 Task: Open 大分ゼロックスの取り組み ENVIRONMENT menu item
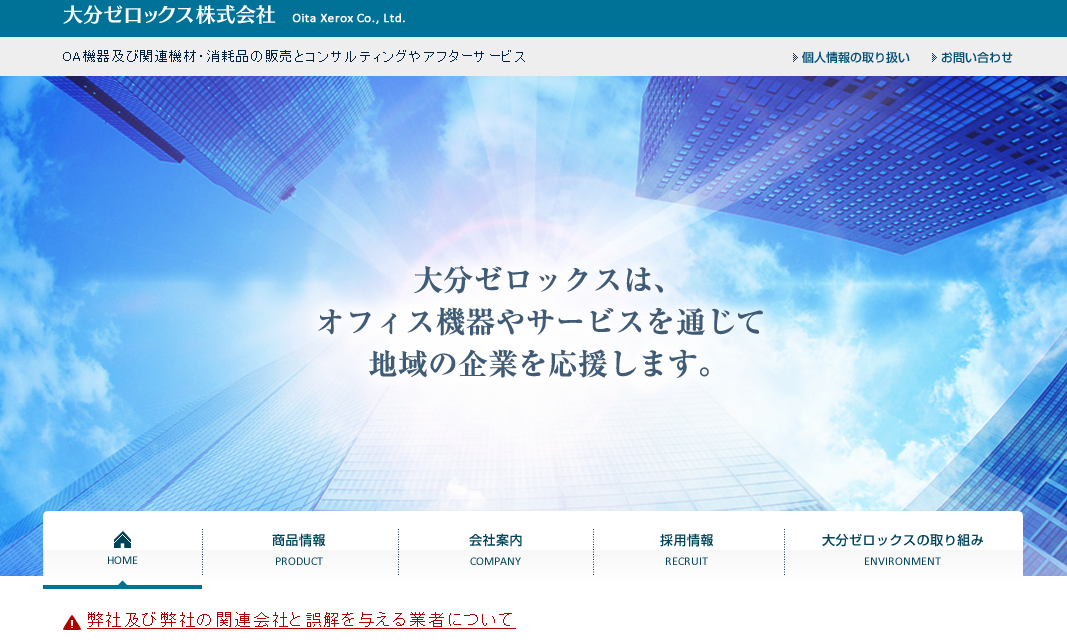pyautogui.click(x=902, y=550)
